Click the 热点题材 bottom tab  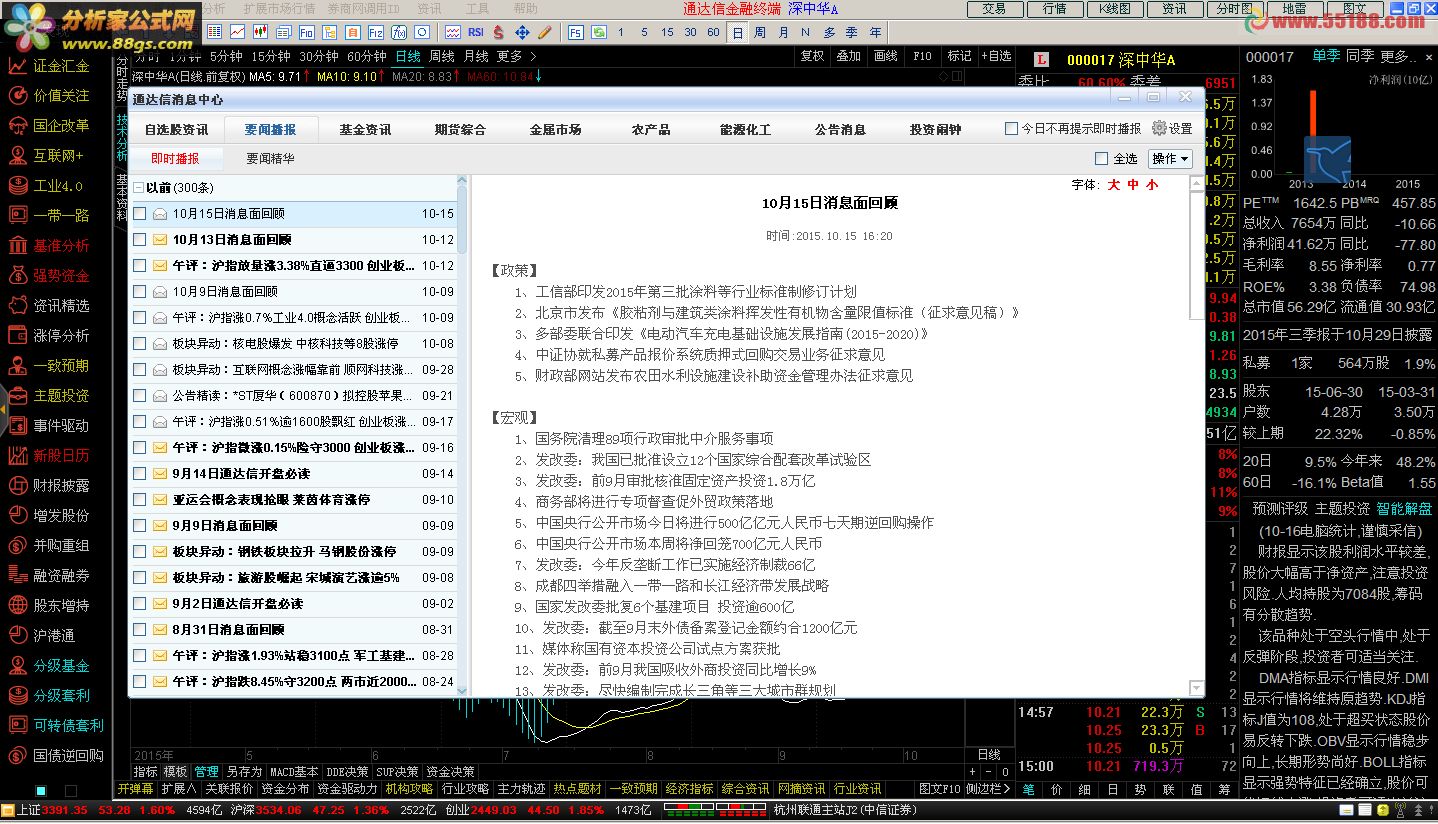point(578,790)
